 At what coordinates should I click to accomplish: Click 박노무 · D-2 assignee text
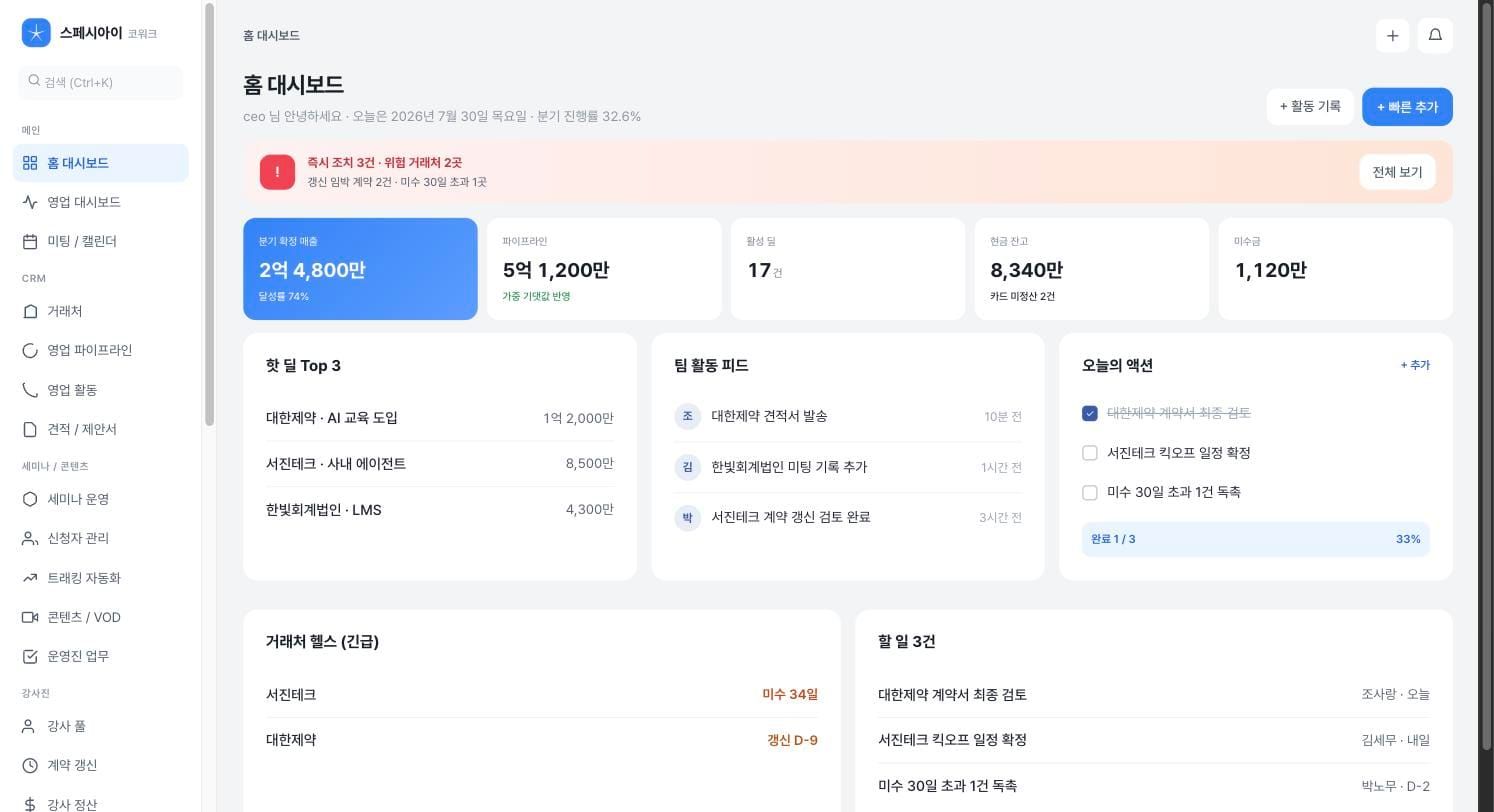click(x=1395, y=786)
